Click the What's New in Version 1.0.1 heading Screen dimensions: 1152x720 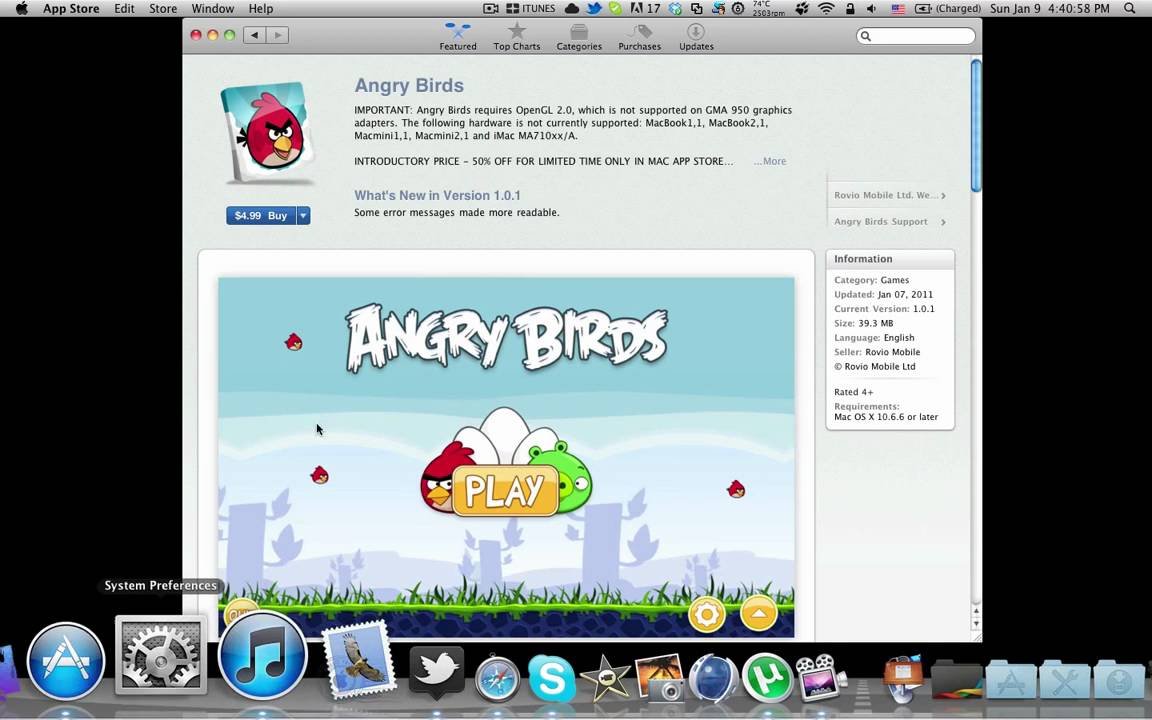(437, 195)
